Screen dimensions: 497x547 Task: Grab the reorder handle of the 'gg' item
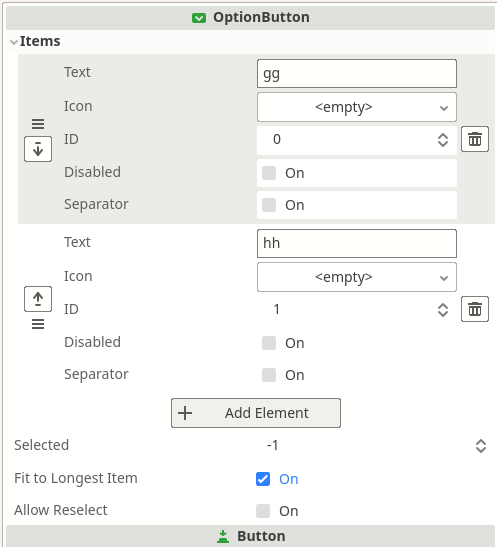(x=38, y=124)
